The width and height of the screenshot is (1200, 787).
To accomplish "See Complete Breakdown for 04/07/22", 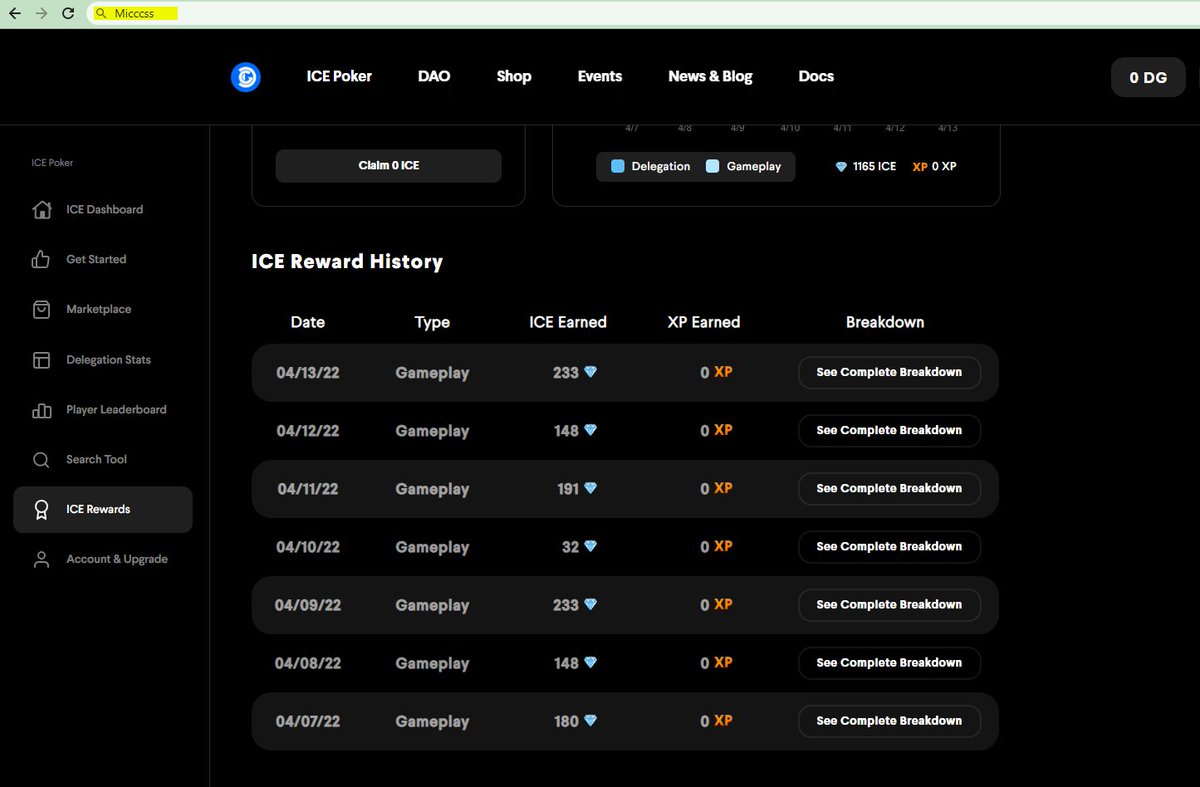I will [x=889, y=720].
